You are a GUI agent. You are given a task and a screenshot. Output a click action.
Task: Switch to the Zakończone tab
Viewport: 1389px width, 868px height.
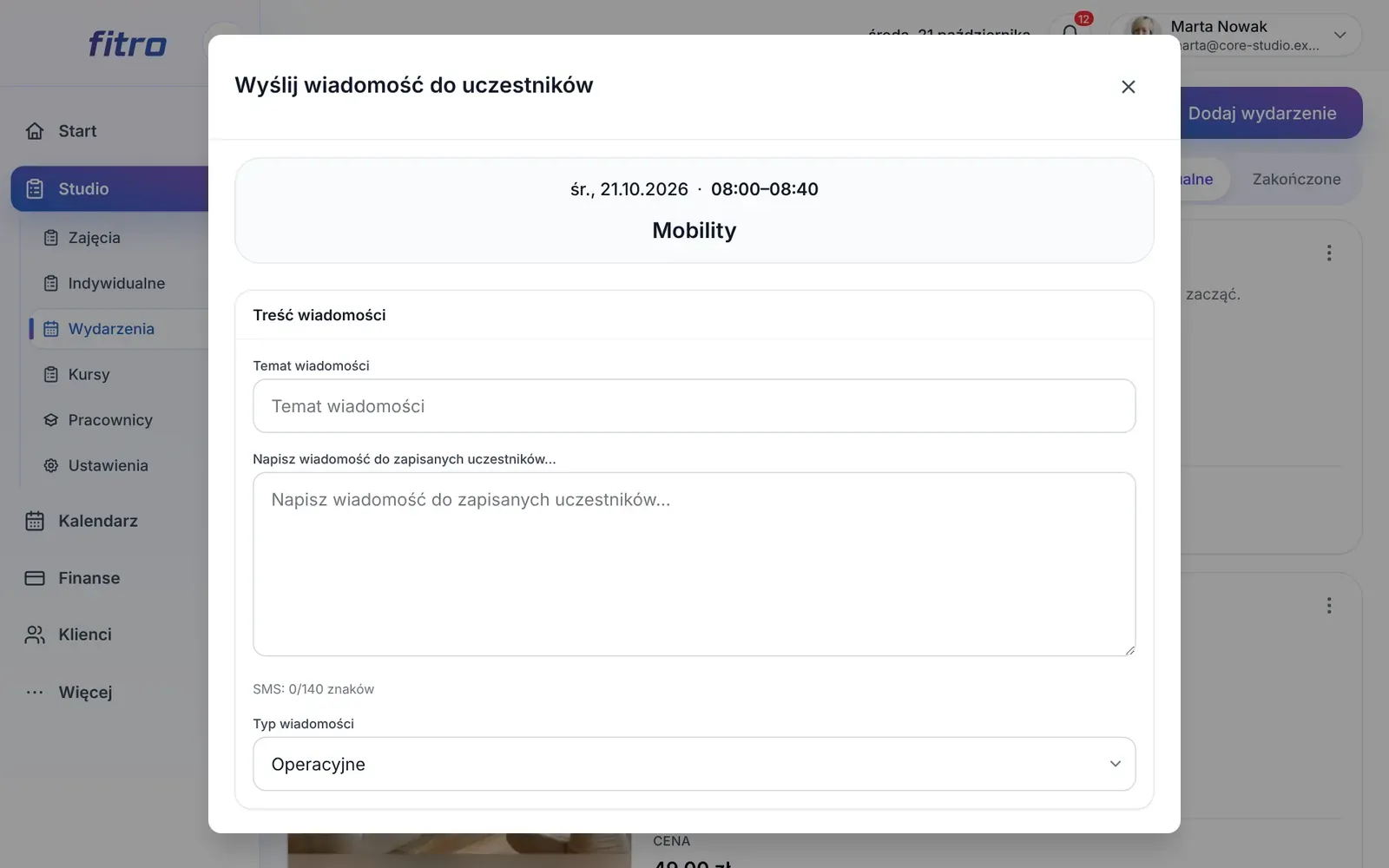point(1296,180)
